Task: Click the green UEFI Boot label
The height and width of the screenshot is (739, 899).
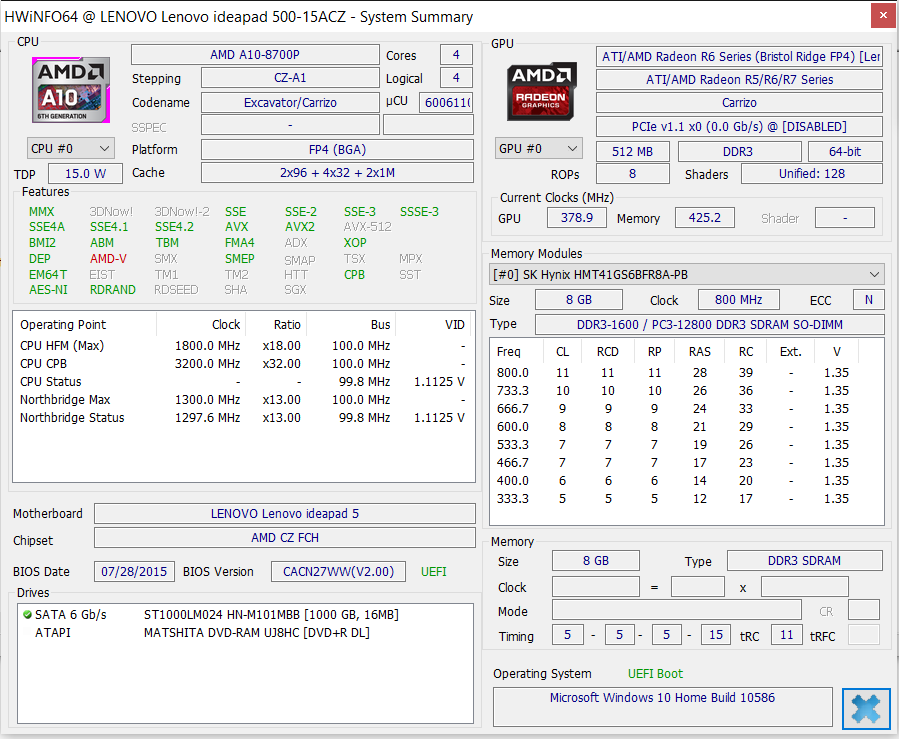Action: (655, 674)
